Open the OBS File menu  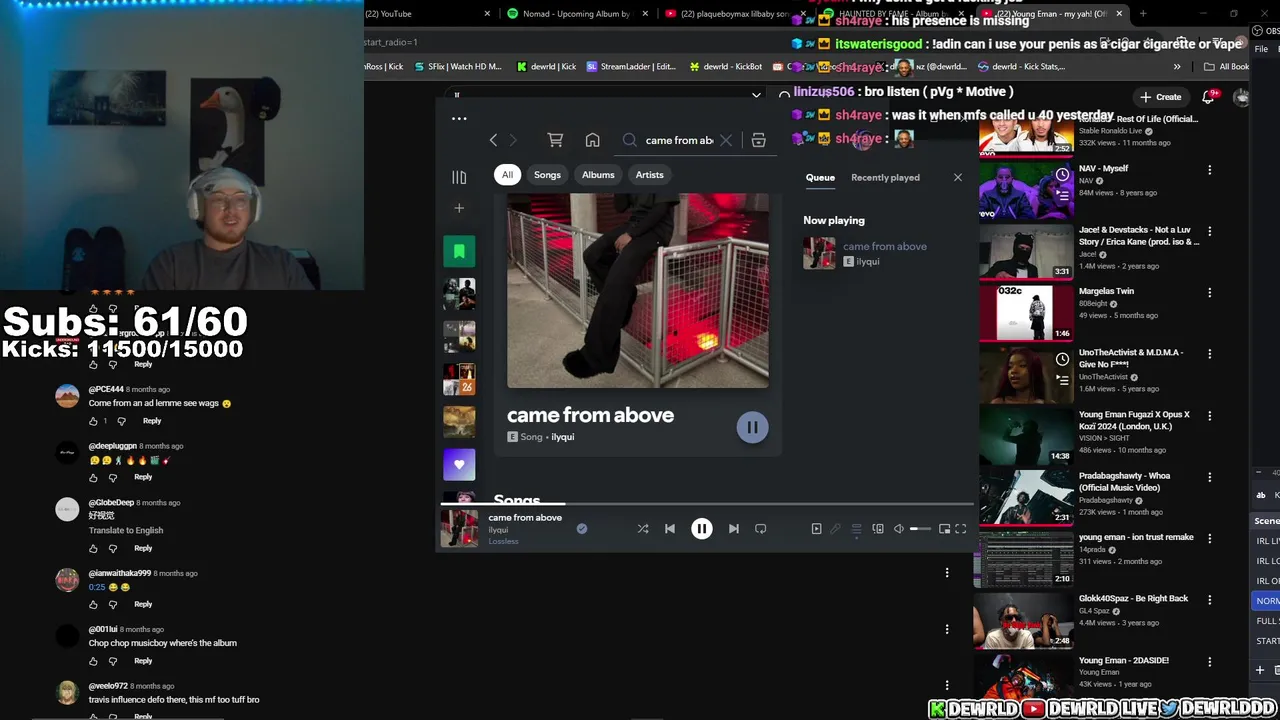pyautogui.click(x=1262, y=49)
